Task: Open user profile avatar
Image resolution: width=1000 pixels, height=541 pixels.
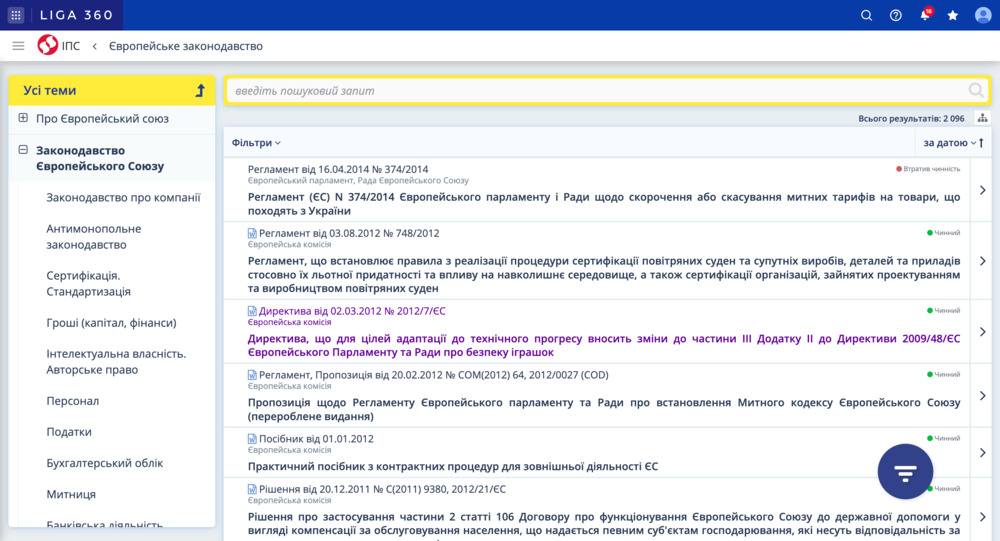Action: tap(983, 15)
